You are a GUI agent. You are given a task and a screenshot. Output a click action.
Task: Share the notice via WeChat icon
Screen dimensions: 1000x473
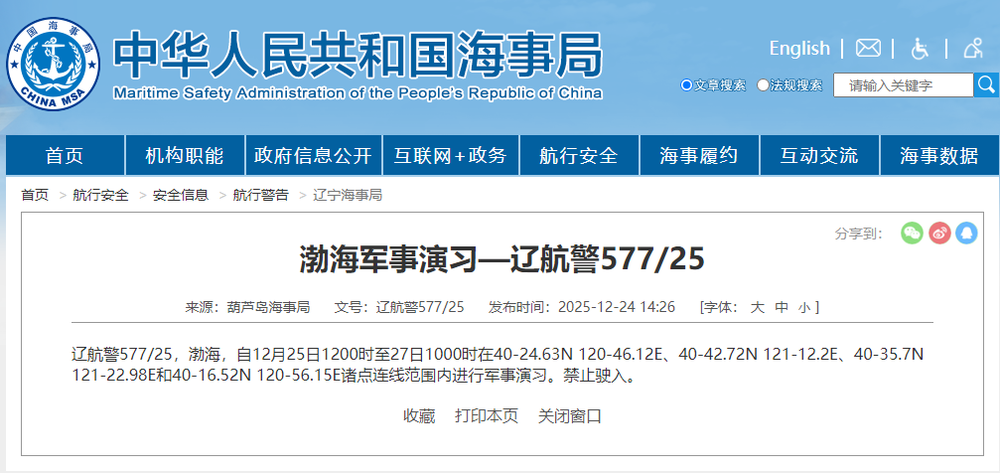coord(911,233)
